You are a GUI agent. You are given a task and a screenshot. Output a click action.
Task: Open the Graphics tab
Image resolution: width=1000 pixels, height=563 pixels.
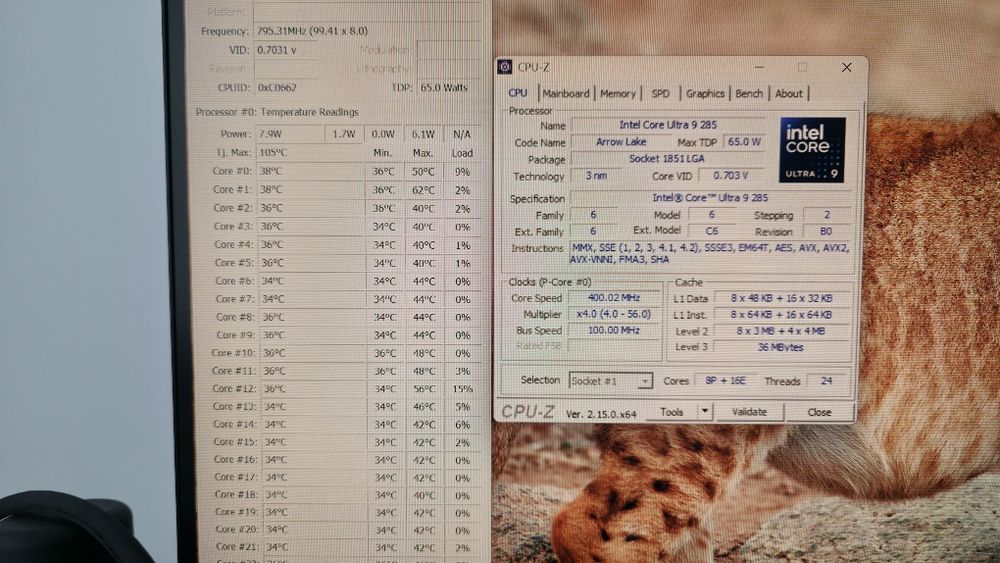705,93
